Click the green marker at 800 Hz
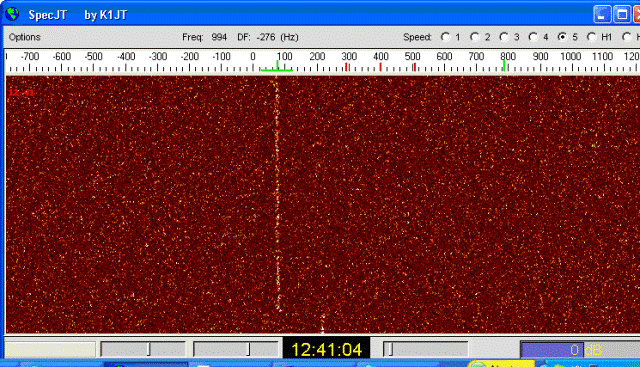 coord(504,66)
